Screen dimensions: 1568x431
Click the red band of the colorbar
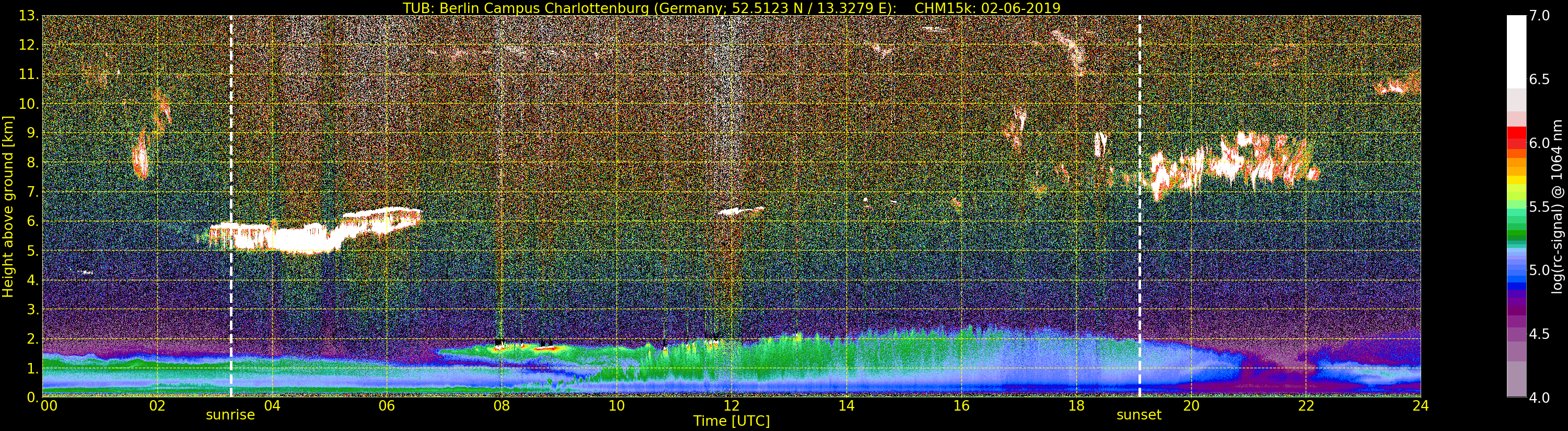[1516, 137]
